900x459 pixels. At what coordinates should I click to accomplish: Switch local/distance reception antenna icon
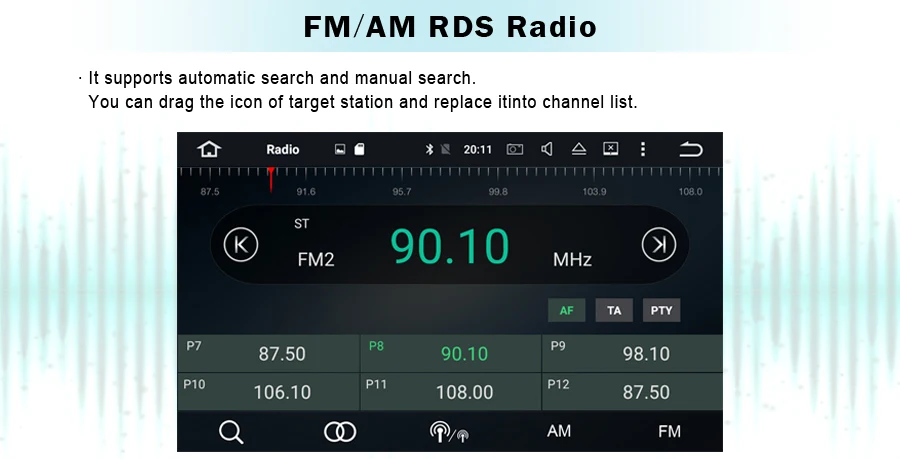(x=449, y=432)
